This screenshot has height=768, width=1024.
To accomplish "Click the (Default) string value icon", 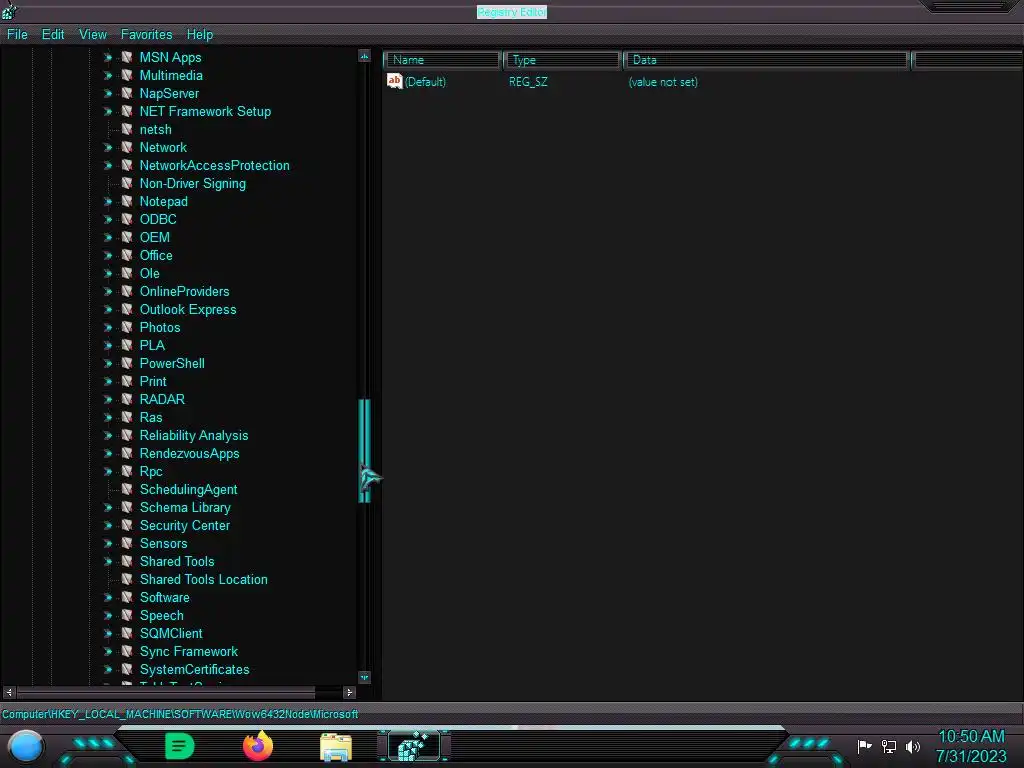I will [x=394, y=81].
